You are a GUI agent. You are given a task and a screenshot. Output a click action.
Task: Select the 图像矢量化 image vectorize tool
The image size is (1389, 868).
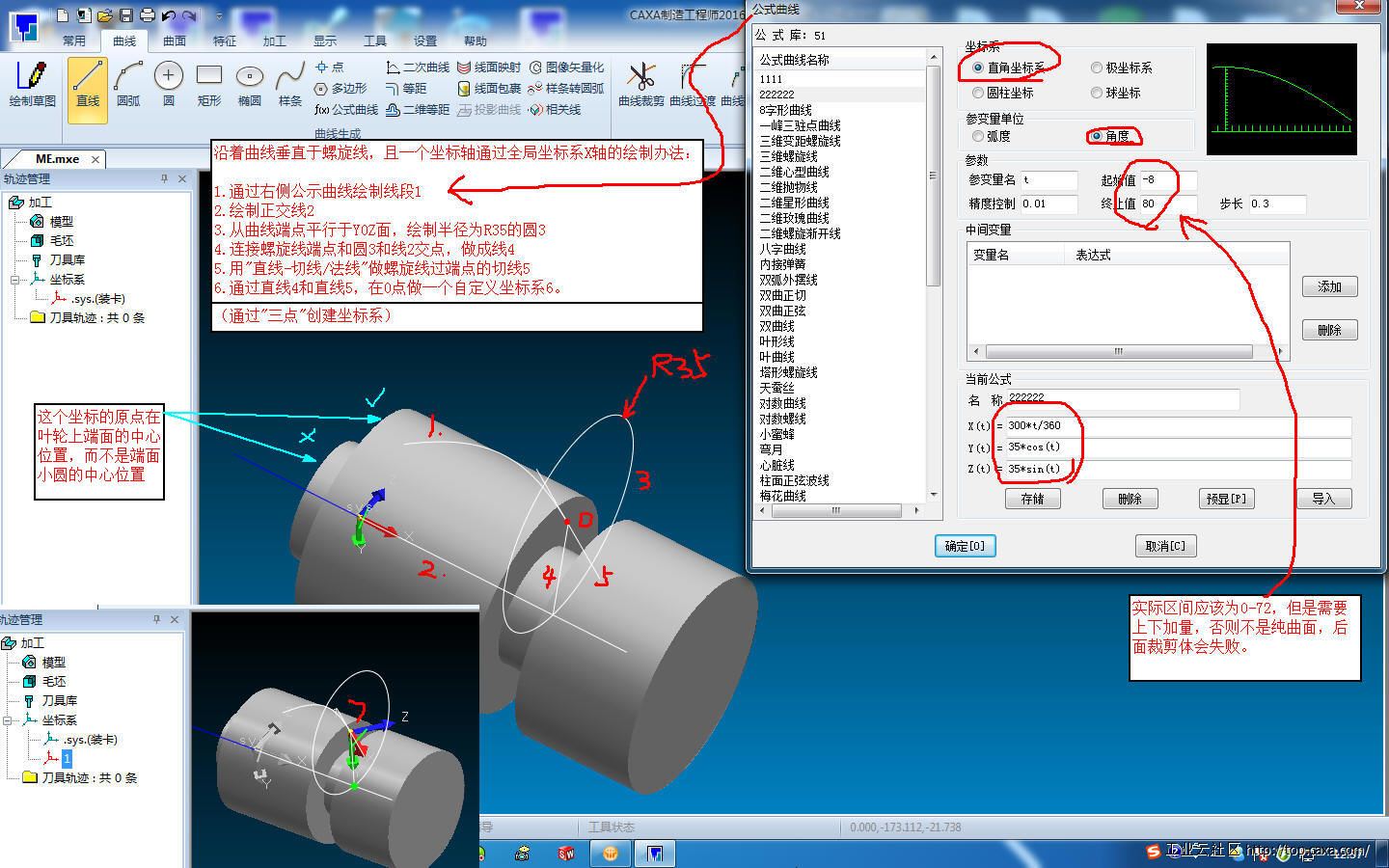[x=566, y=67]
